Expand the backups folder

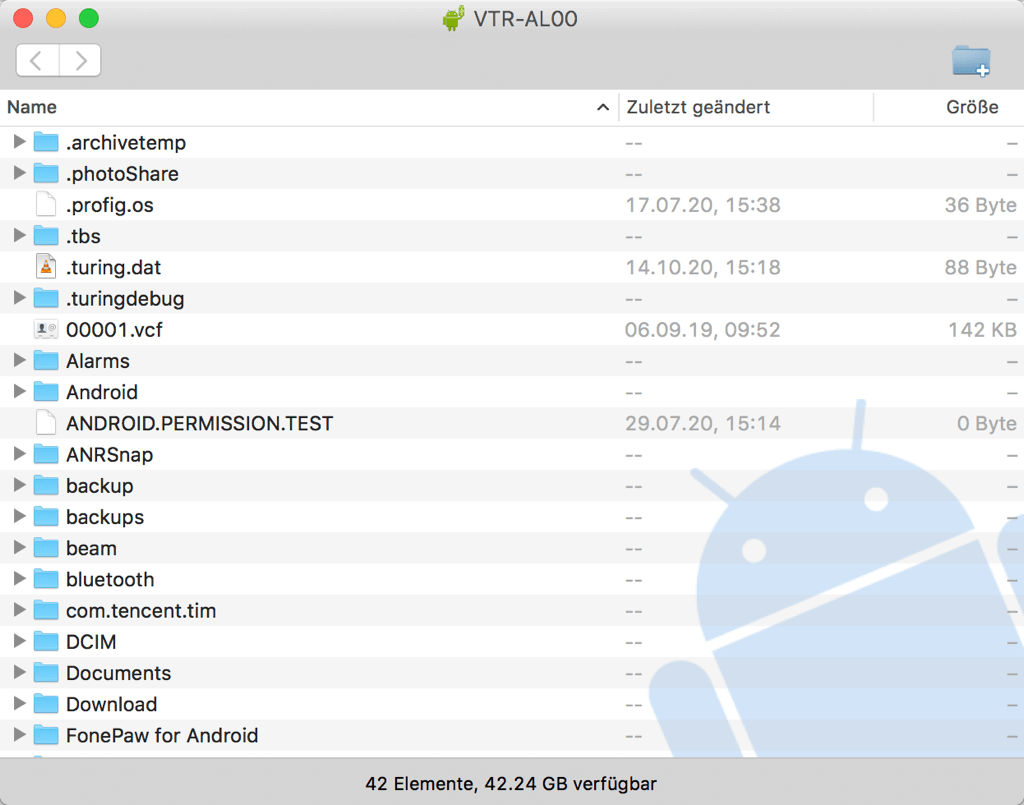(19, 516)
